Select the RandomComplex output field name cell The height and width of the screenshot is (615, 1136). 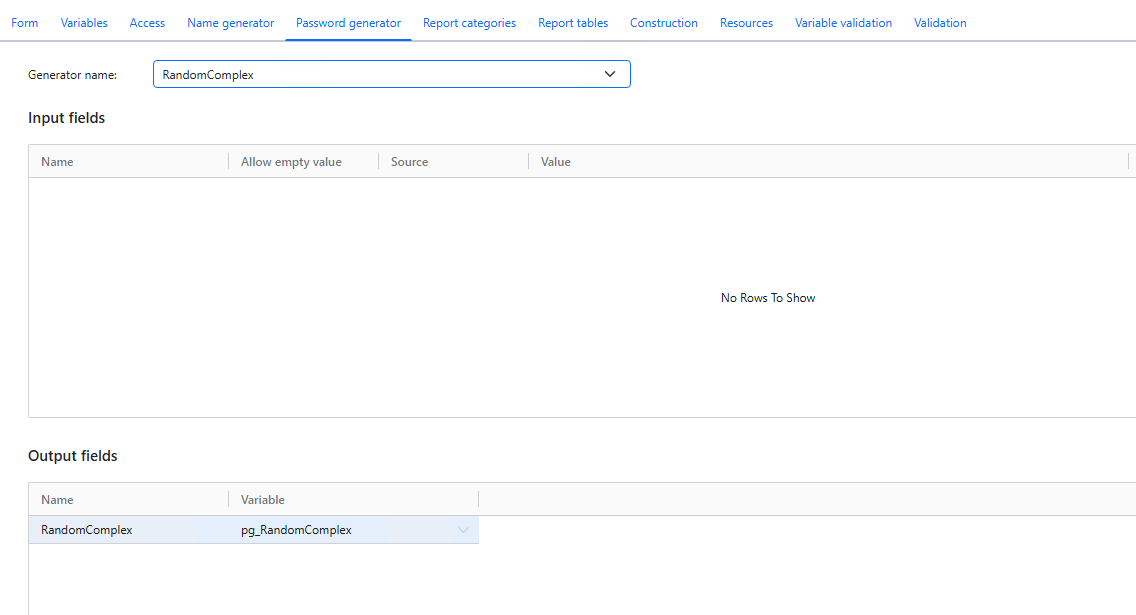(129, 530)
